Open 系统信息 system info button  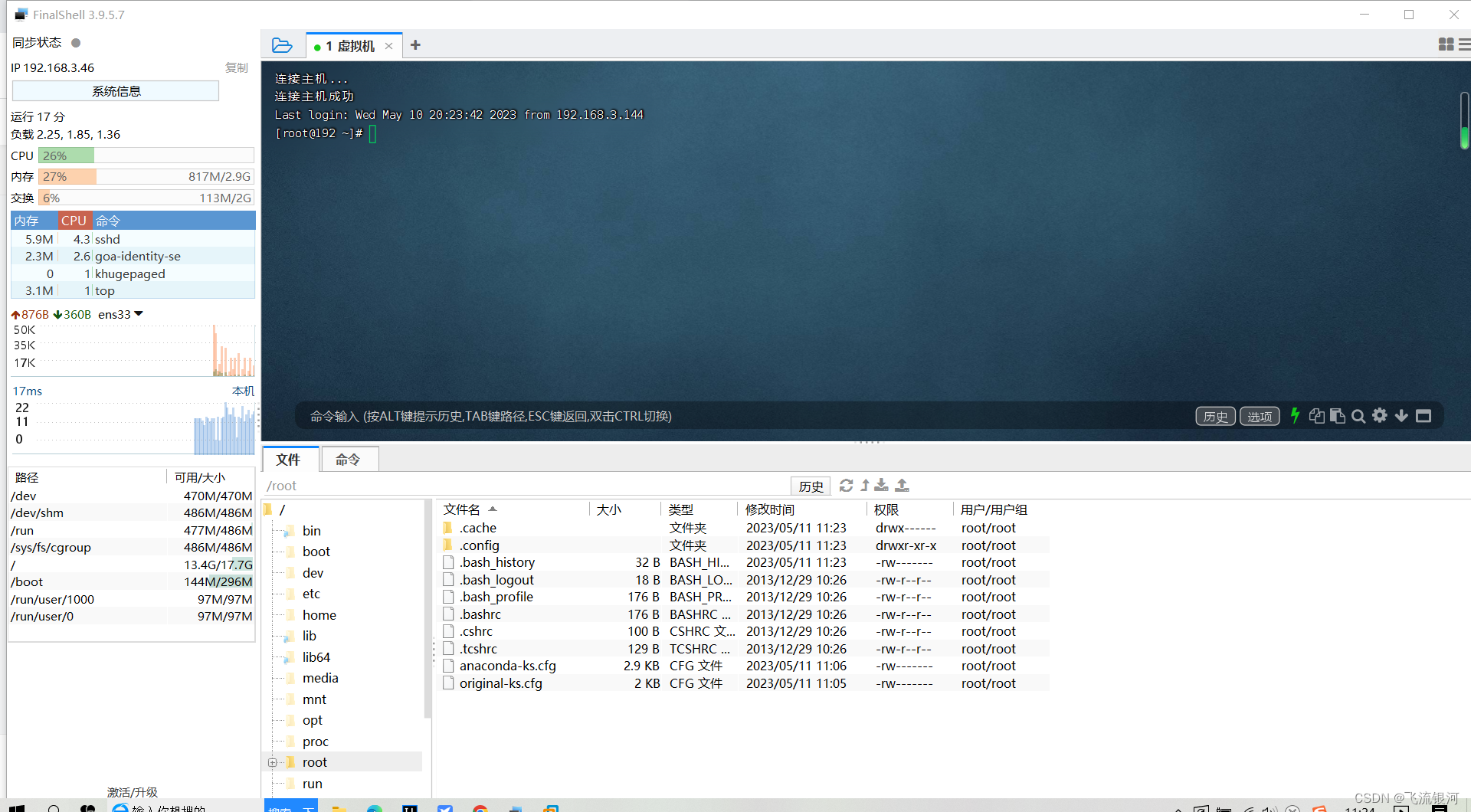pyautogui.click(x=116, y=91)
